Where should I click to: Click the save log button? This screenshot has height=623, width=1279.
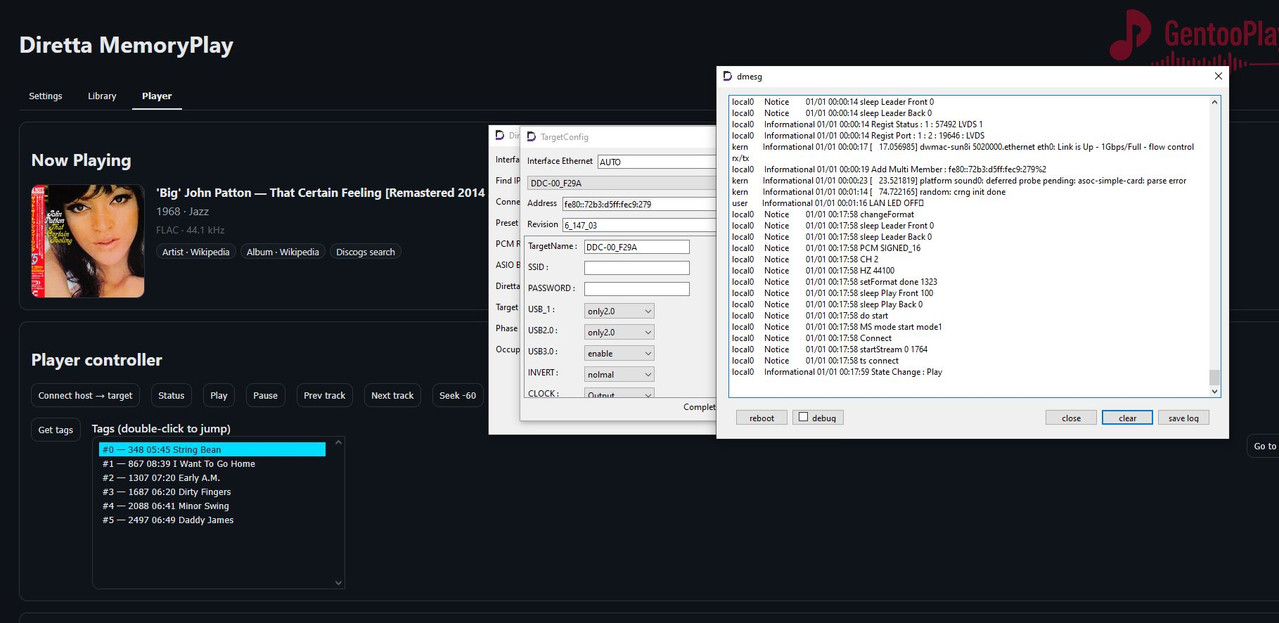(1184, 418)
